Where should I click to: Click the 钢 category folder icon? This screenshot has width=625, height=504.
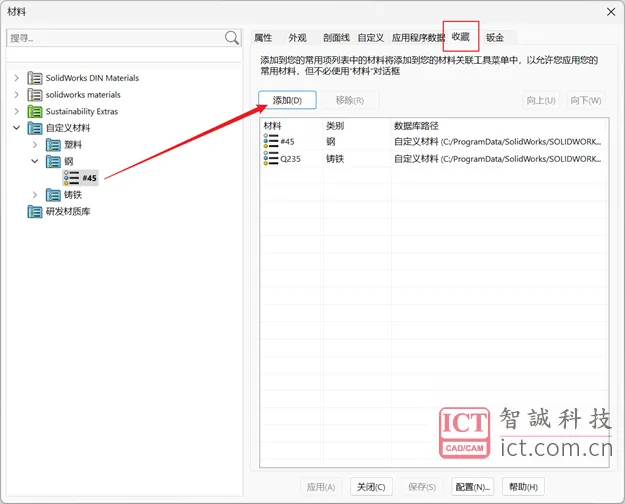pos(53,161)
